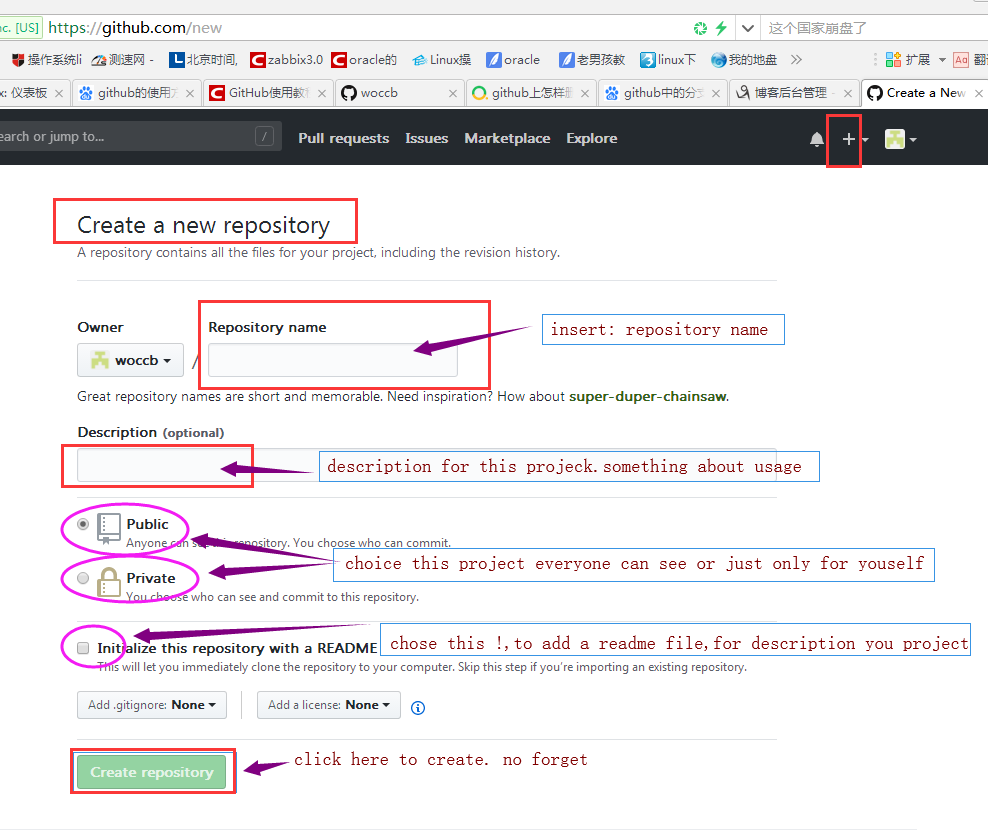Open the Add a license dropdown
Image resolution: width=988 pixels, height=834 pixels.
coord(329,705)
